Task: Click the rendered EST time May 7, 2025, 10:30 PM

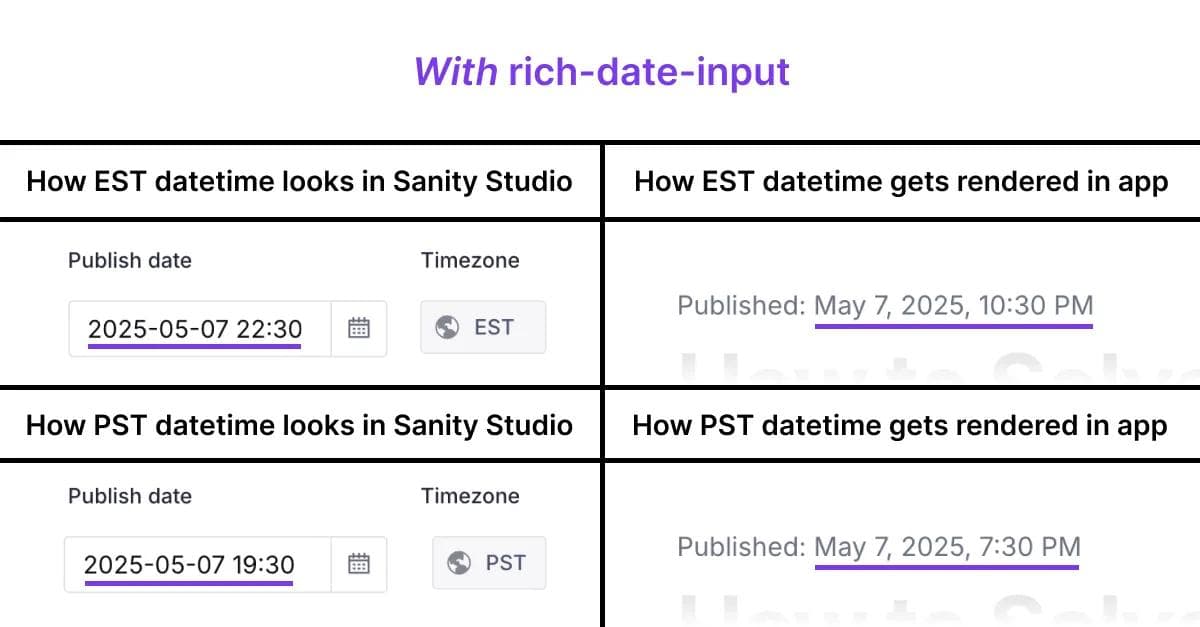Action: coord(953,306)
